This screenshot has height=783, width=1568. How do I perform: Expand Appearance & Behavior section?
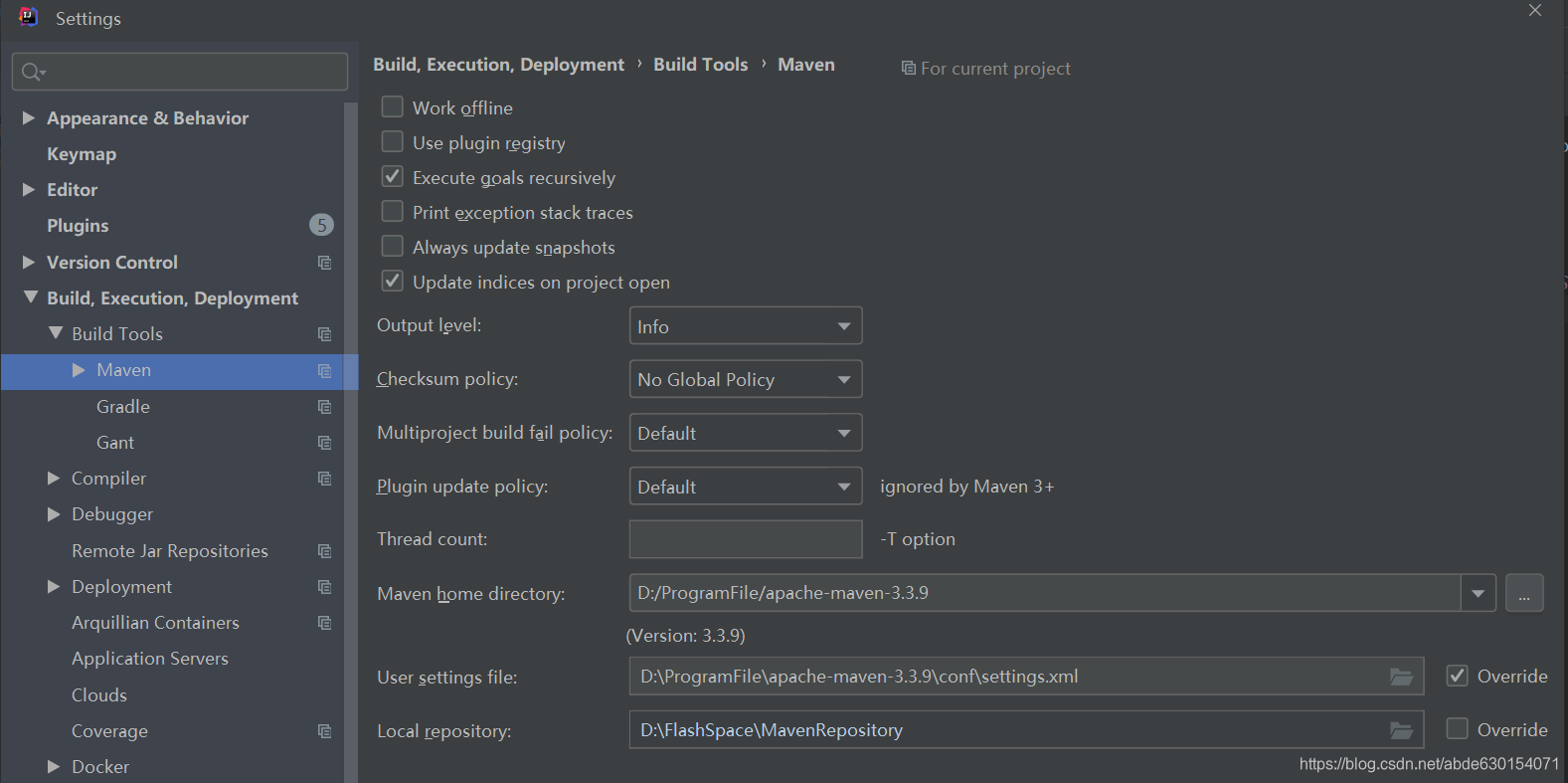(x=29, y=117)
